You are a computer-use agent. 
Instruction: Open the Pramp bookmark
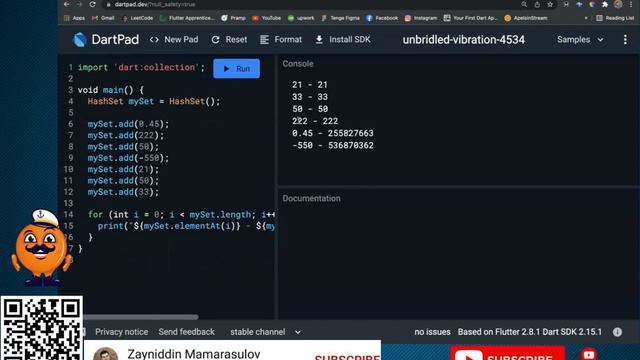pos(233,18)
